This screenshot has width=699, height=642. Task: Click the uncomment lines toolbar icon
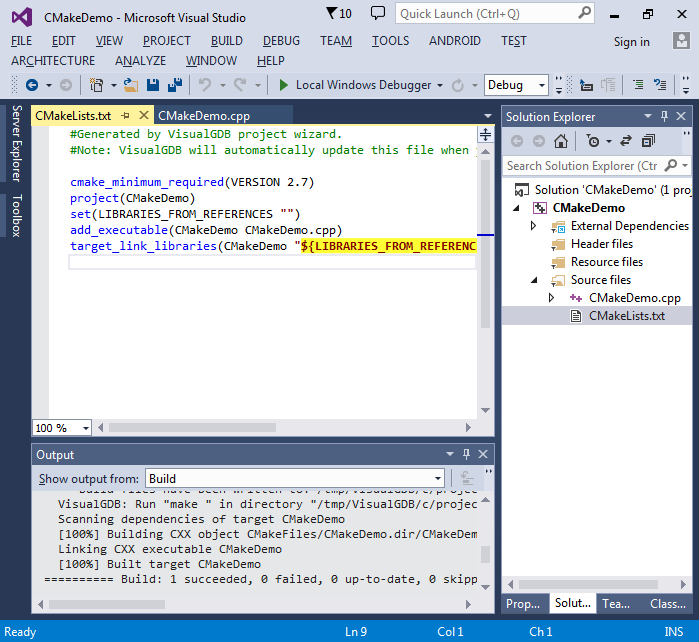point(660,85)
